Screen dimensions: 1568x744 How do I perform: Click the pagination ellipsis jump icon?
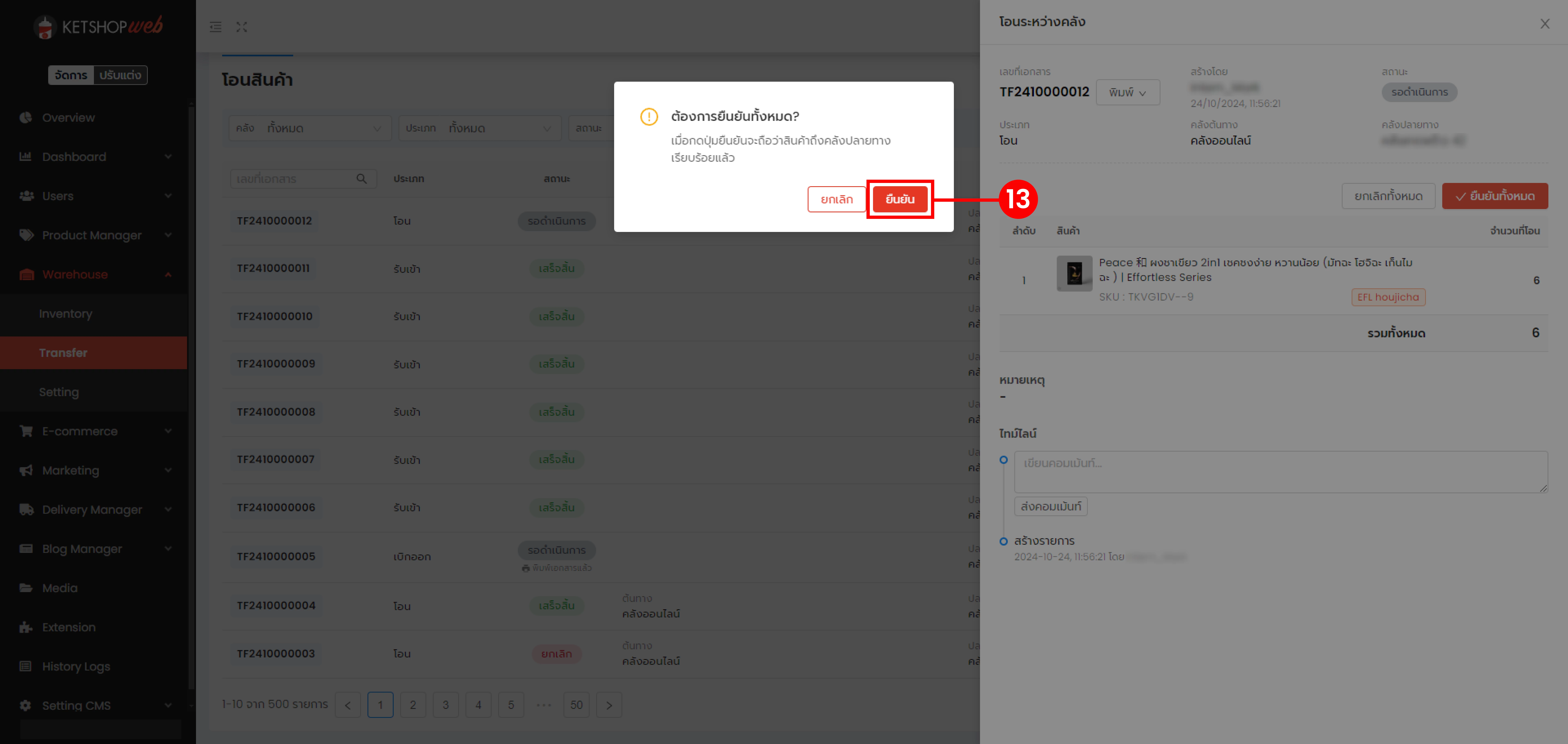click(543, 705)
